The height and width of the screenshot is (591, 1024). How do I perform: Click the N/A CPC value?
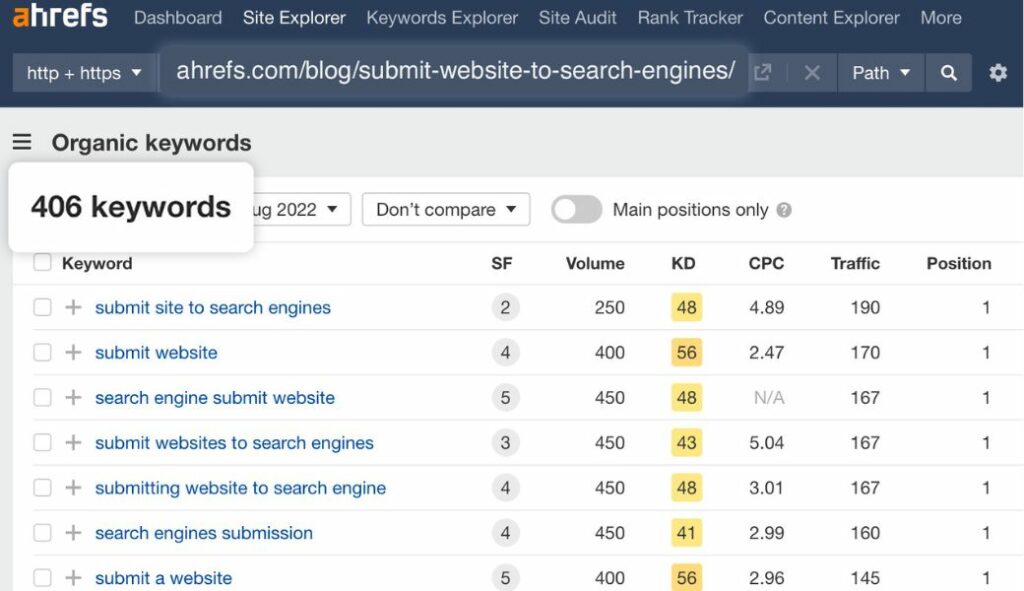[769, 397]
